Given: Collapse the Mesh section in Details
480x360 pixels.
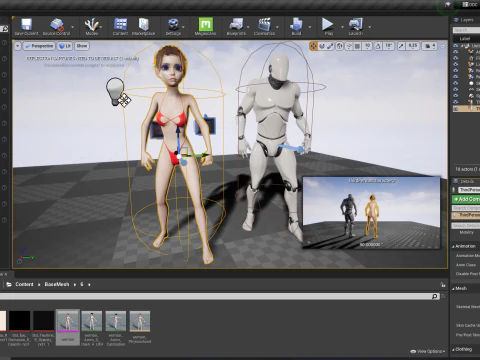Looking at the screenshot, I should [453, 289].
